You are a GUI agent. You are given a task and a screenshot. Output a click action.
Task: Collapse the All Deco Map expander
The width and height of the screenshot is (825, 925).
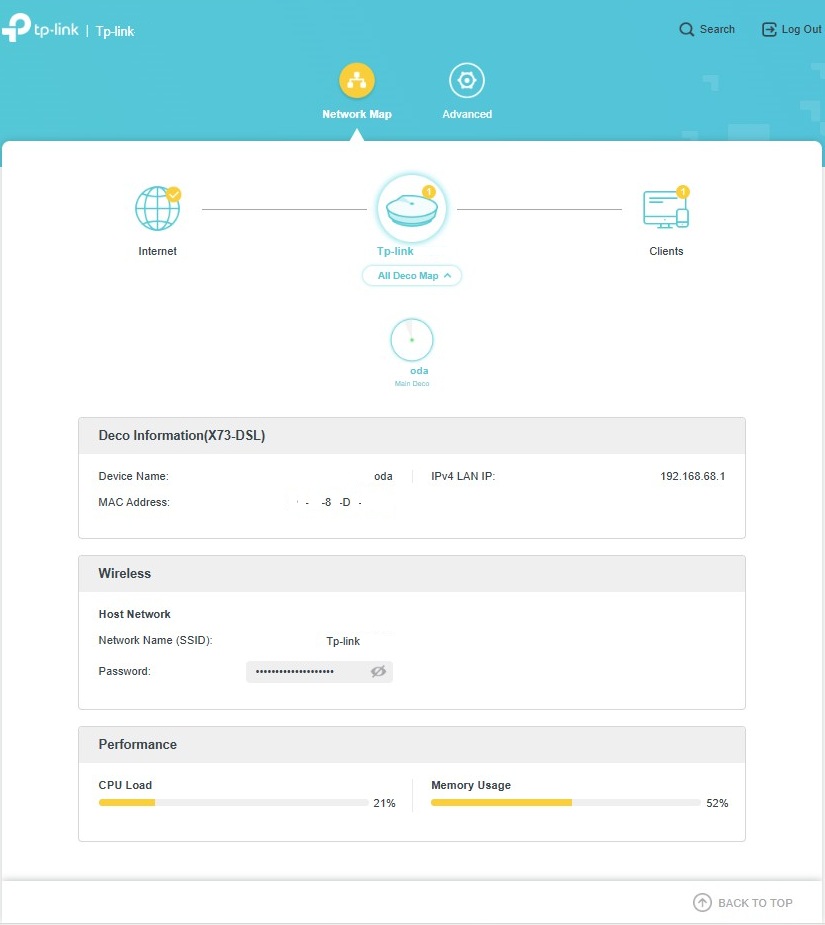[412, 275]
